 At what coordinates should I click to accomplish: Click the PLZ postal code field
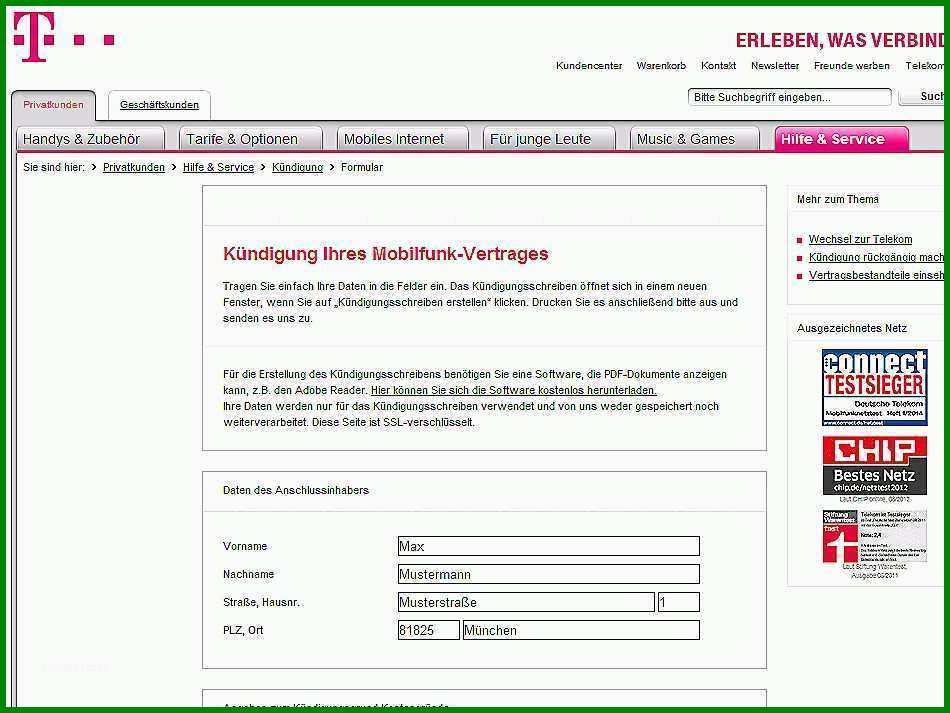(x=428, y=630)
